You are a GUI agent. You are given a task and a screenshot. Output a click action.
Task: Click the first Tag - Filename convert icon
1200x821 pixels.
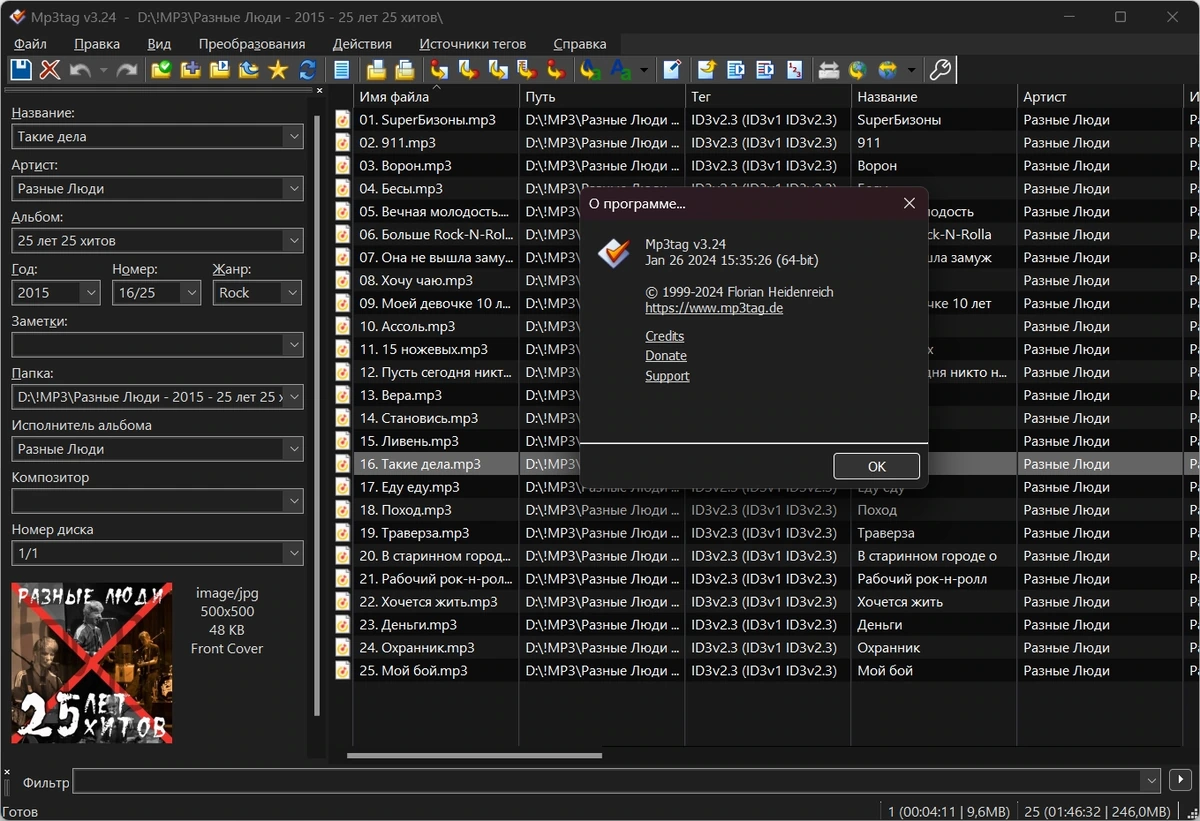point(438,70)
